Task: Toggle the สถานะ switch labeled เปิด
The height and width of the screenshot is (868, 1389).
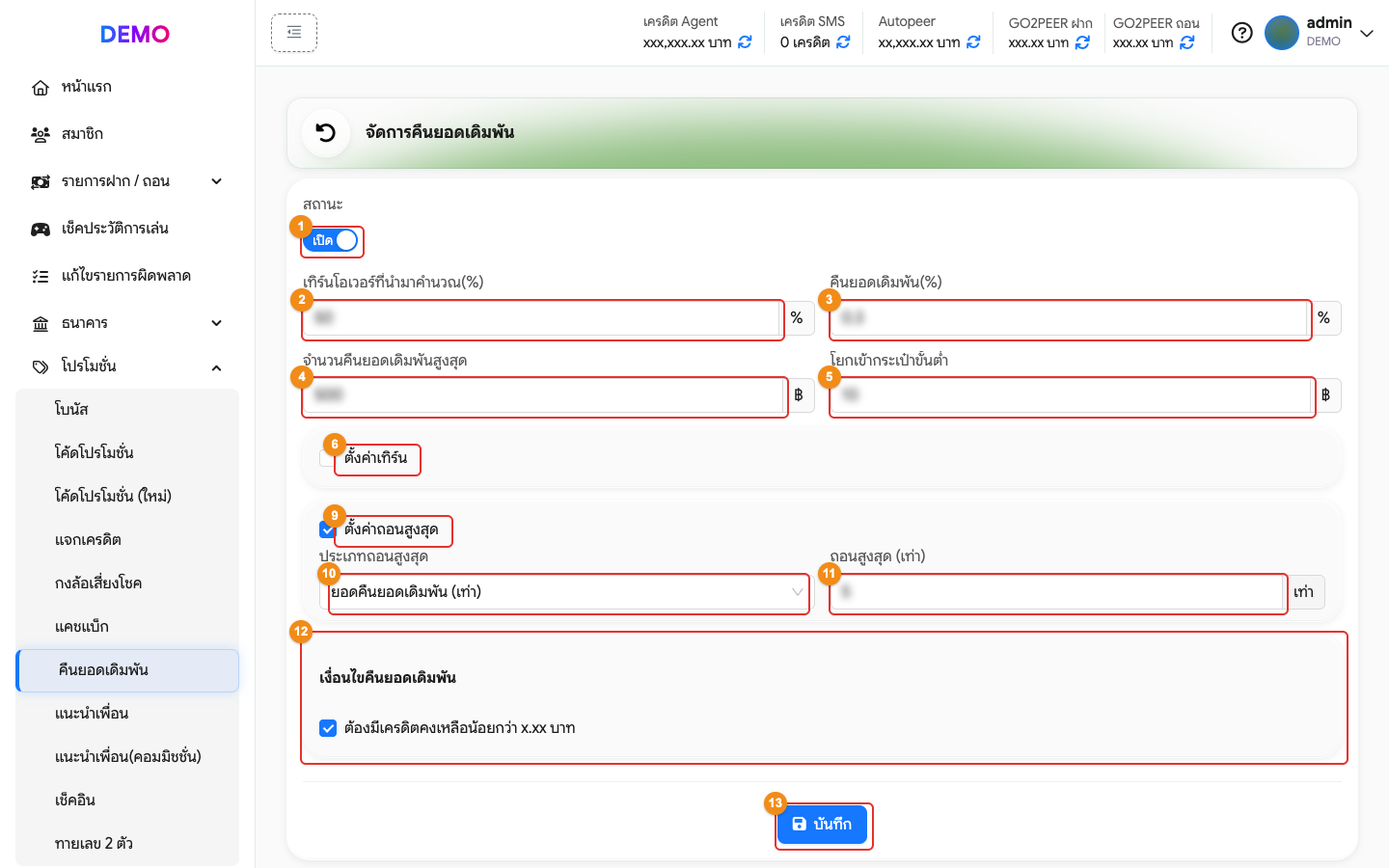Action: point(331,240)
